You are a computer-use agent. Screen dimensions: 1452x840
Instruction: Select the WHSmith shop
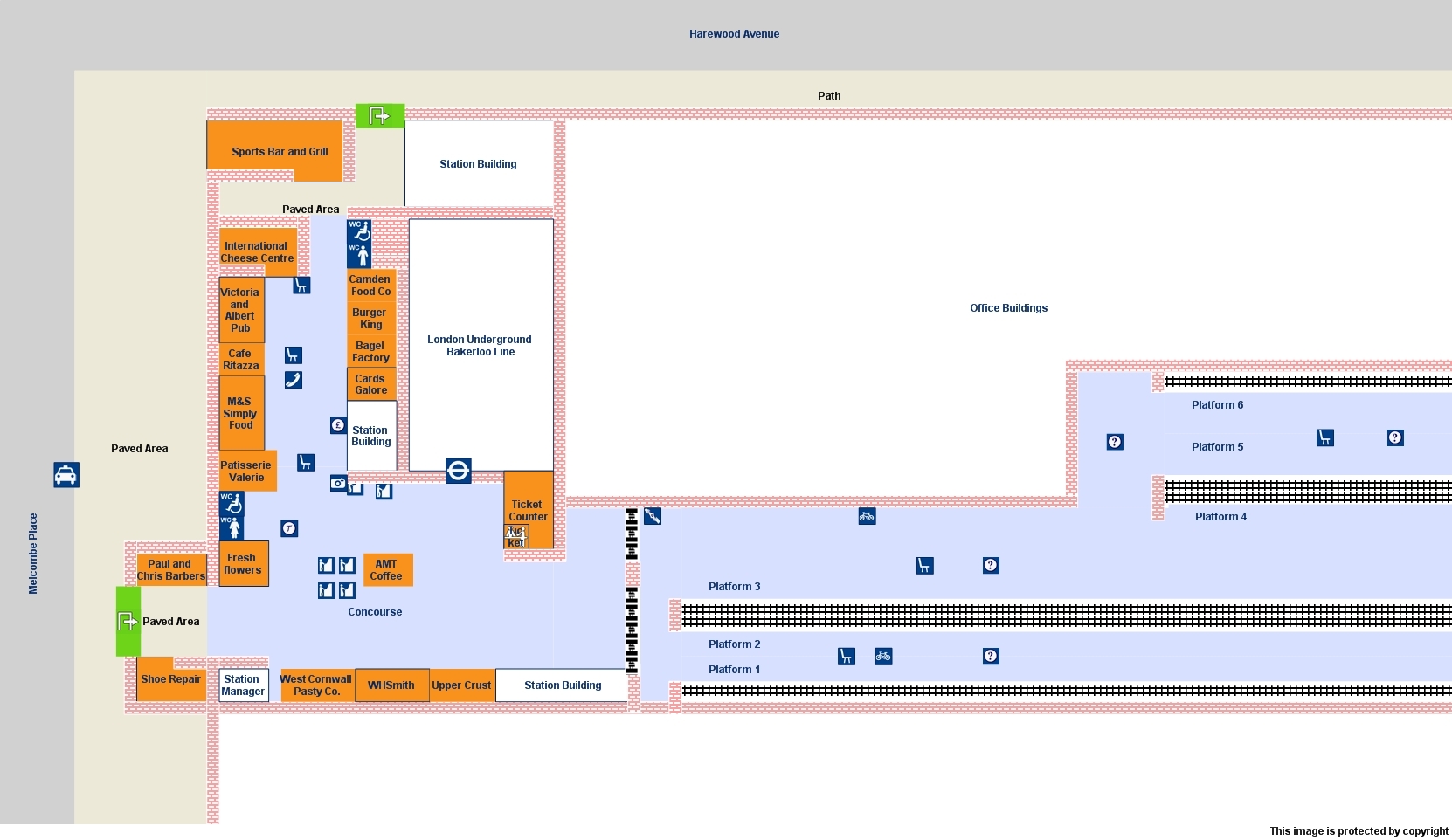click(391, 685)
